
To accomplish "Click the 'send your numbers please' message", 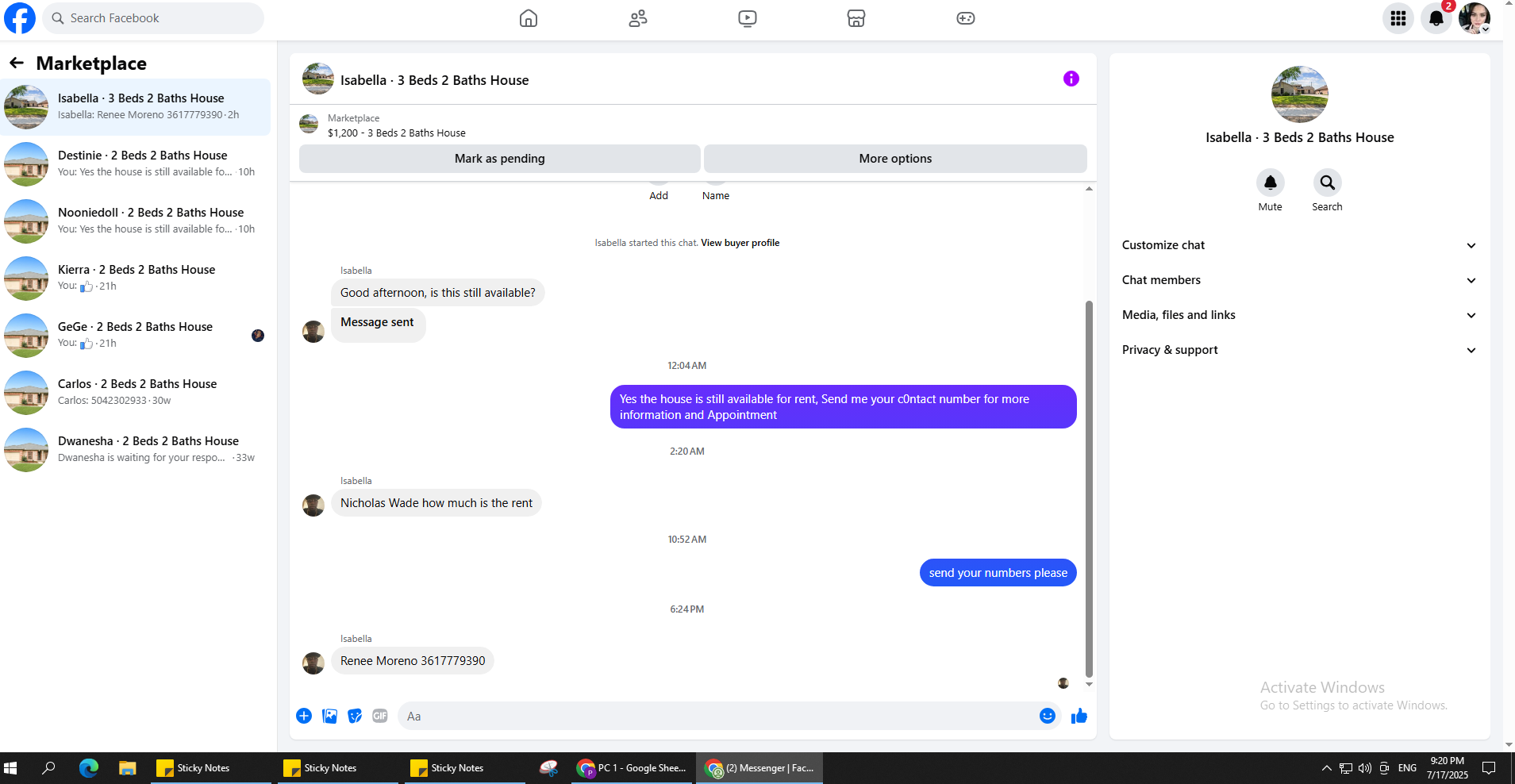I will point(998,573).
